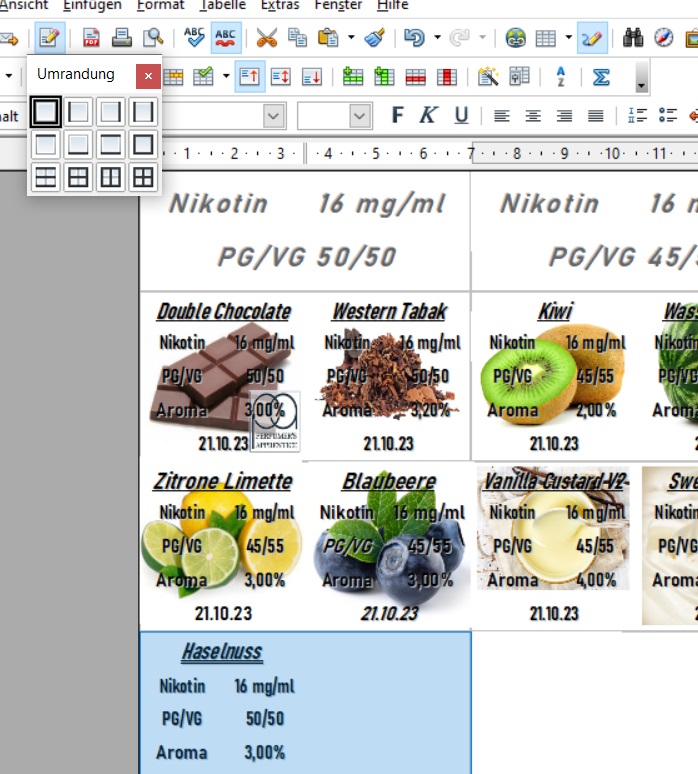
Task: Toggle Underline formatting button
Action: click(x=461, y=116)
